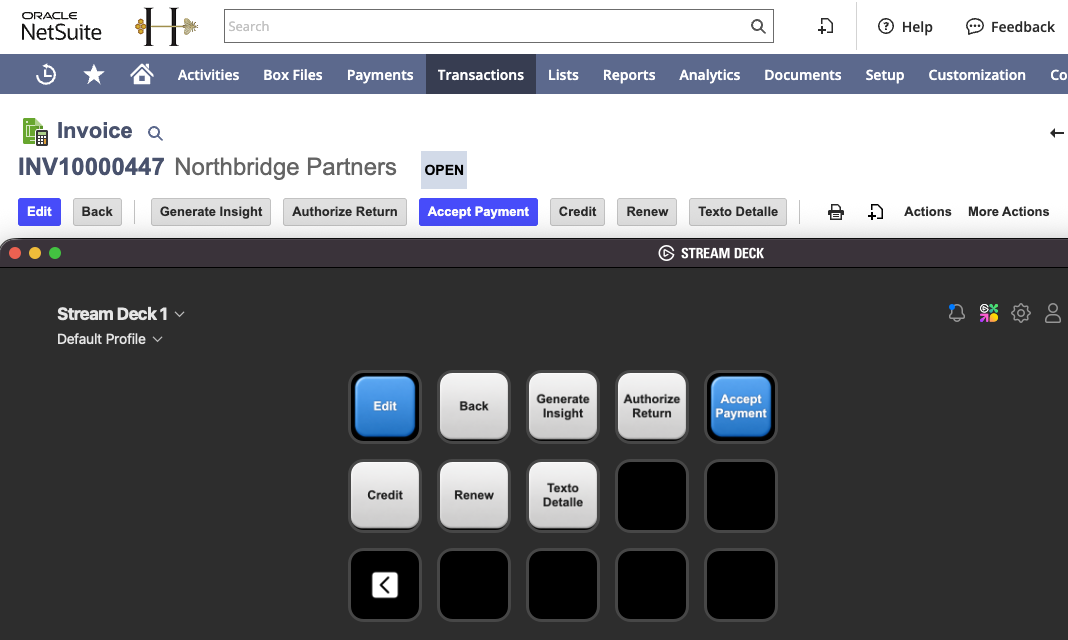Image resolution: width=1068 pixels, height=640 pixels.
Task: Open the Box Files menu
Action: pyautogui.click(x=293, y=75)
